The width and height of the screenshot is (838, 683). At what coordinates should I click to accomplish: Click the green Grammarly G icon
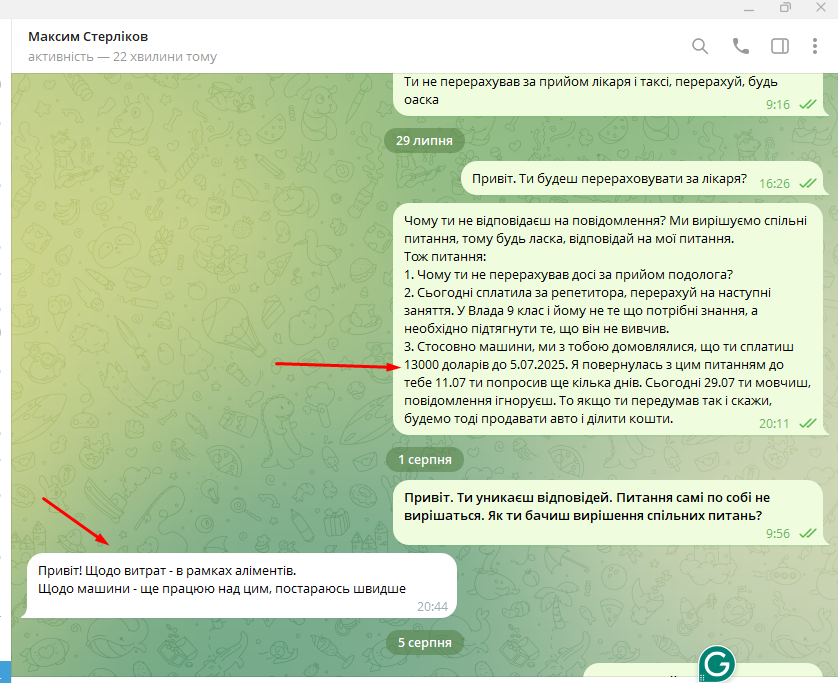pos(717,664)
